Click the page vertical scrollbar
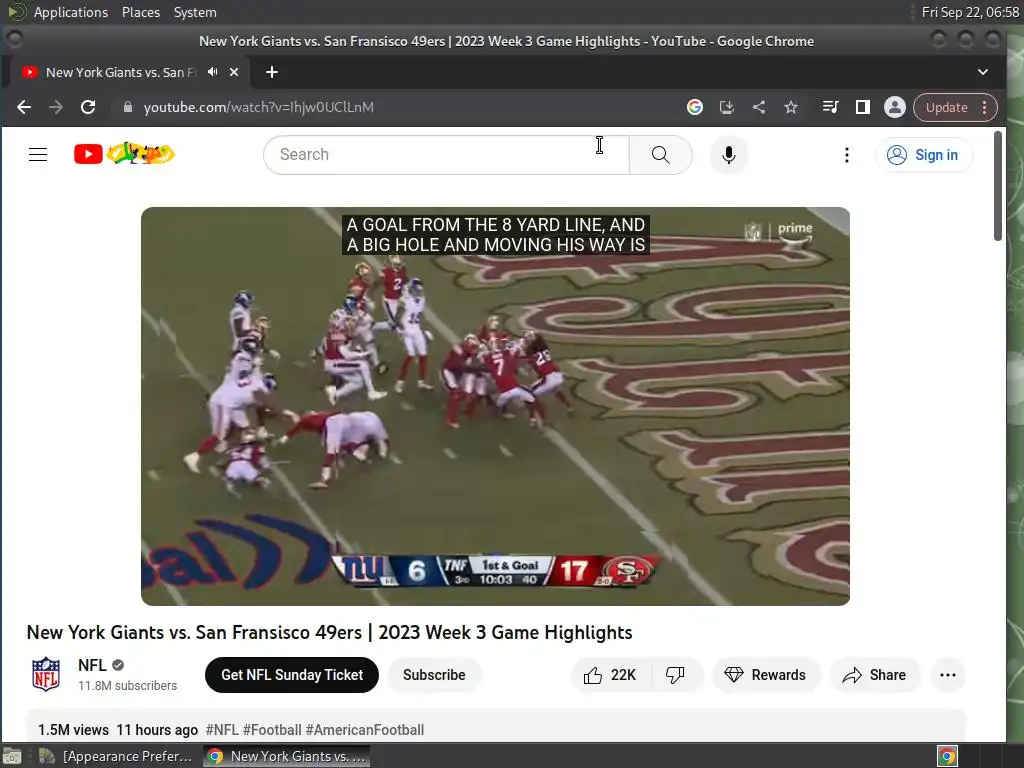The width and height of the screenshot is (1024, 768). coord(997,186)
